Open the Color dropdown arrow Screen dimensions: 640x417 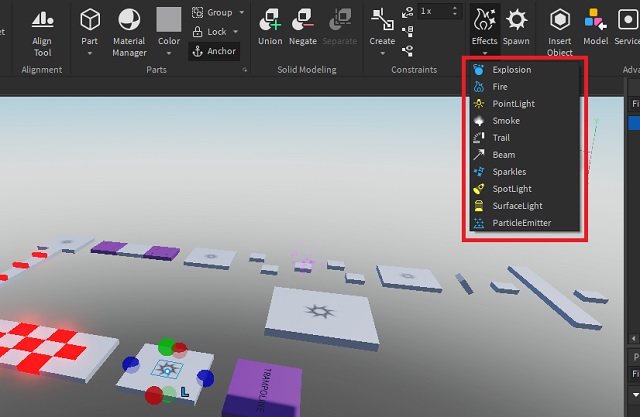pos(169,54)
